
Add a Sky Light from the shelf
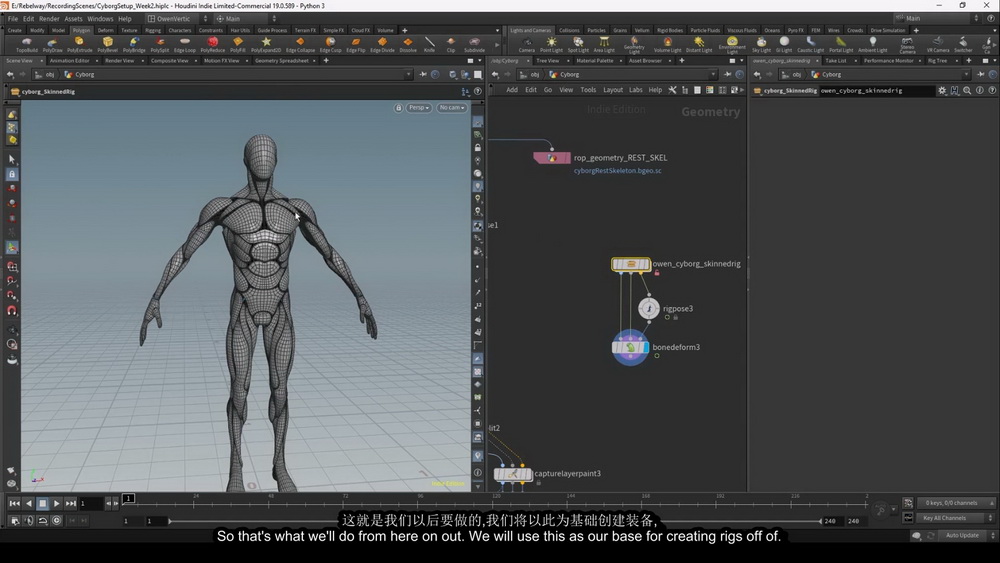pos(761,45)
